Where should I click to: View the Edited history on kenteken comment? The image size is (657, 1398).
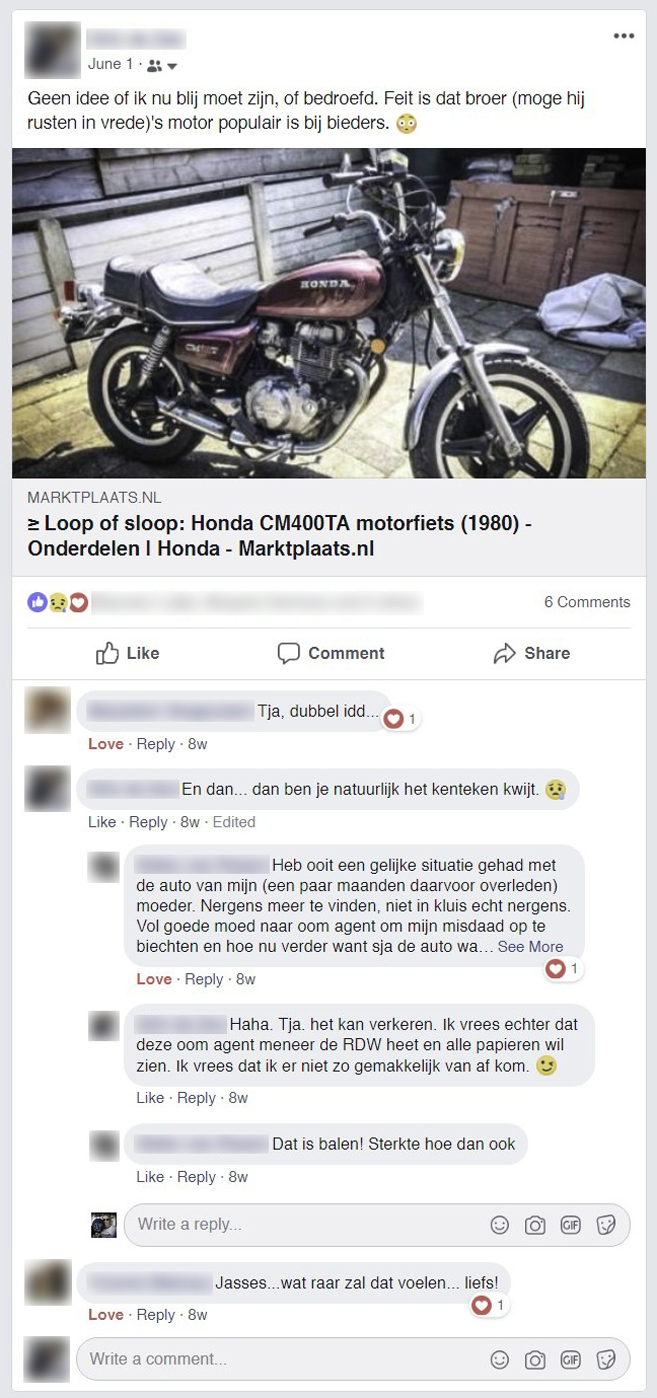(x=235, y=822)
